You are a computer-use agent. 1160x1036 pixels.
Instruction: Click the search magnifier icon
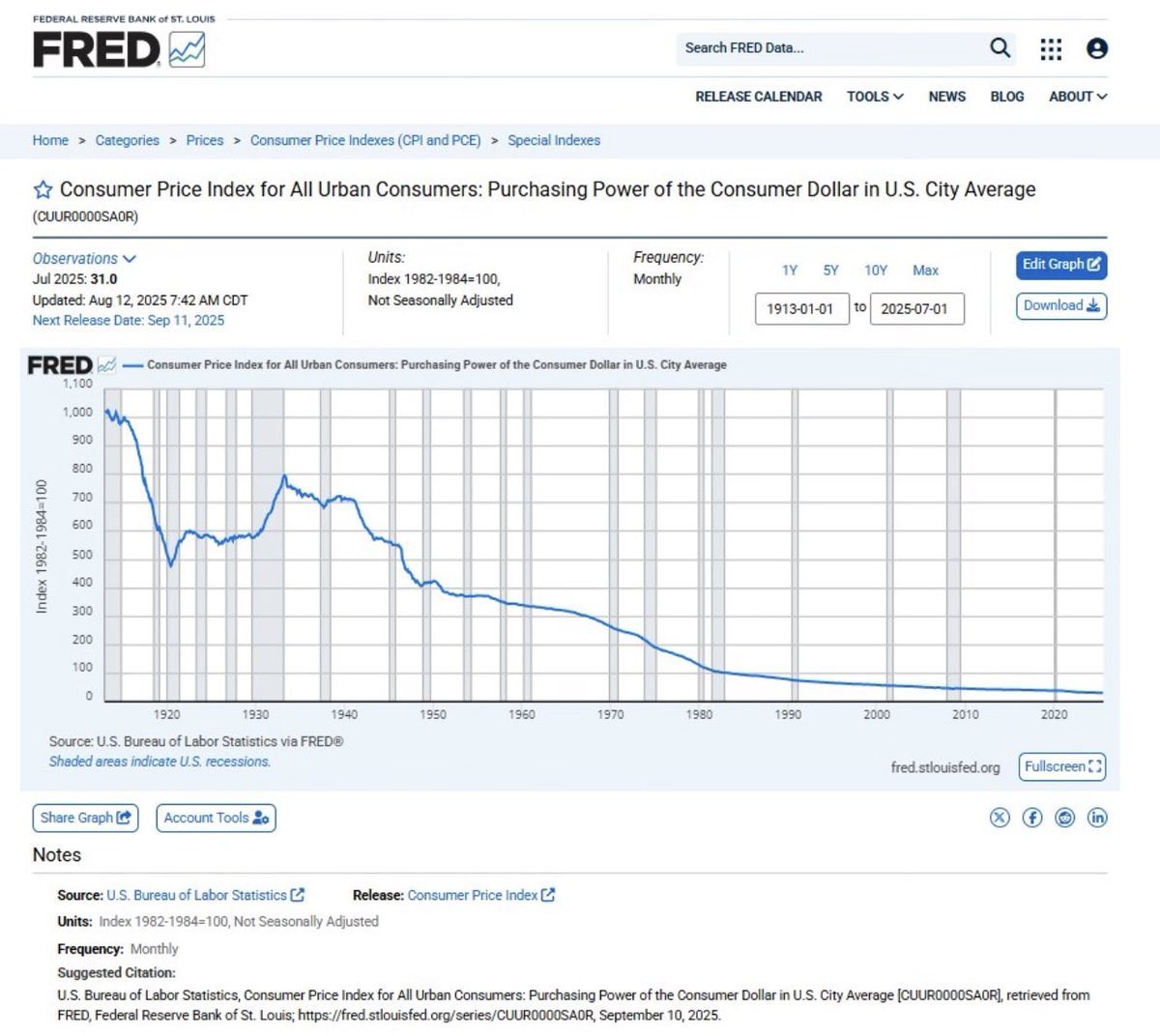[1000, 47]
